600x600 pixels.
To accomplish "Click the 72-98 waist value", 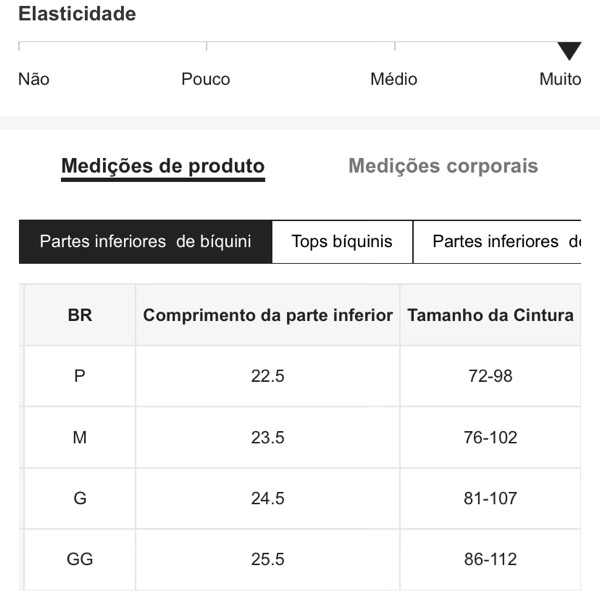I will point(490,376).
